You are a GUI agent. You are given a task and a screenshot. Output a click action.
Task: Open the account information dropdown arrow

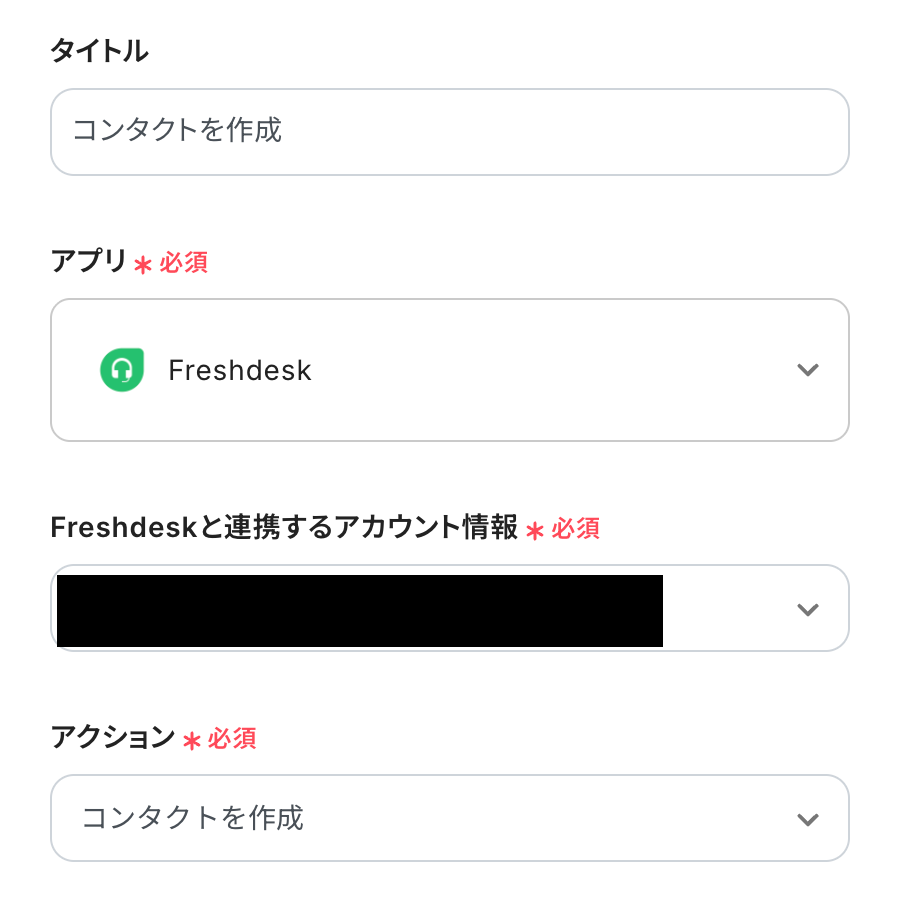808,609
